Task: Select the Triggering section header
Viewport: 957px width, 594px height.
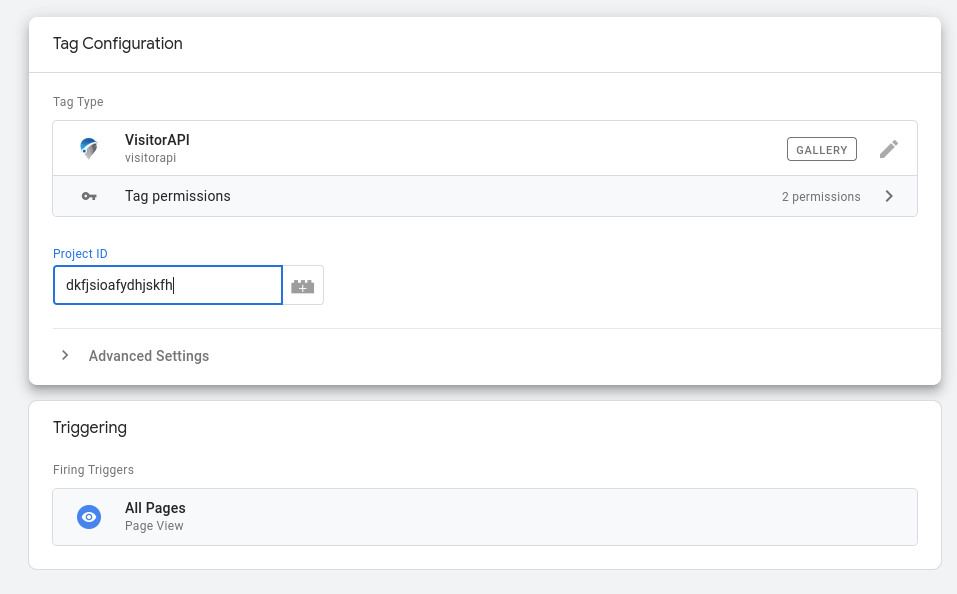Action: tap(90, 427)
